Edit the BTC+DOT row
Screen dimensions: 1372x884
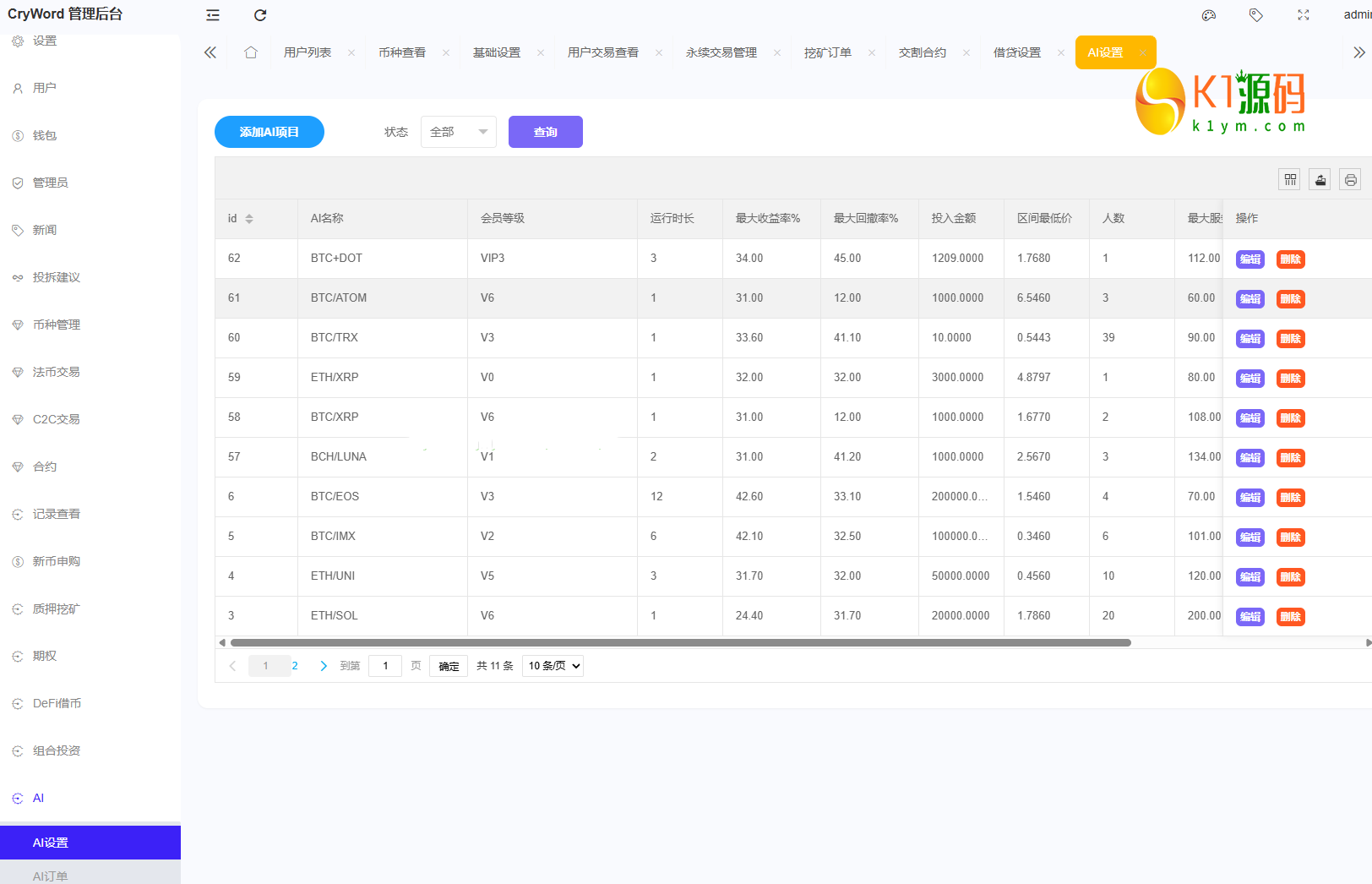point(1250,259)
